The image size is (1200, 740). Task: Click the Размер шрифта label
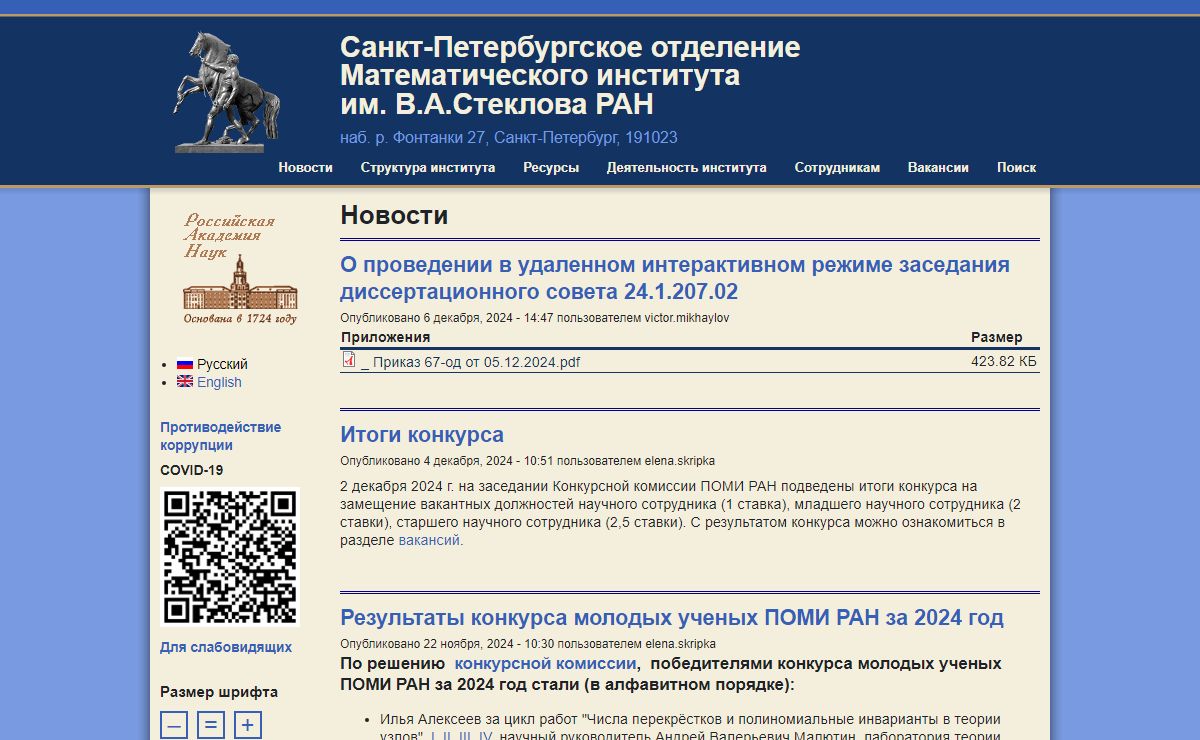tap(219, 692)
